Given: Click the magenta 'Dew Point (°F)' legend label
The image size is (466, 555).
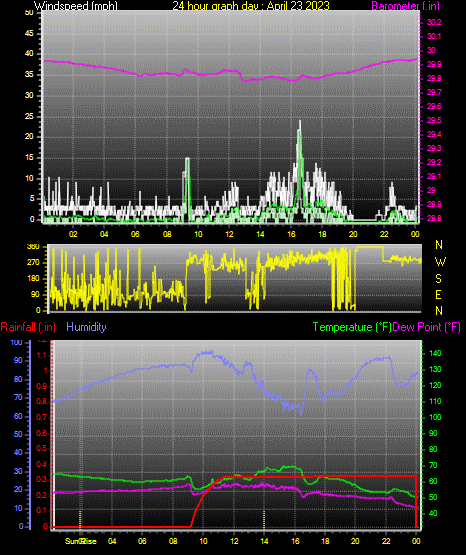Looking at the screenshot, I should click(x=426, y=327).
